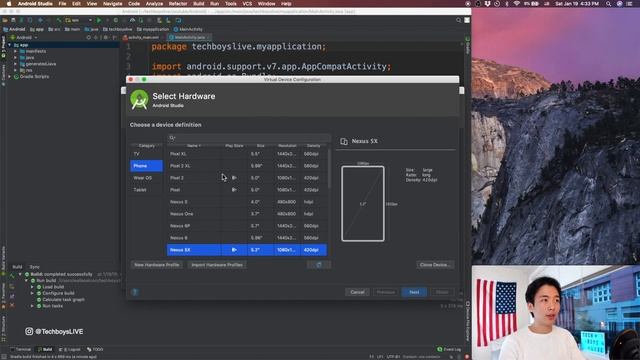This screenshot has width=640, height=360.
Task: Expand the Run tasks node in Build panel
Action: [32, 306]
